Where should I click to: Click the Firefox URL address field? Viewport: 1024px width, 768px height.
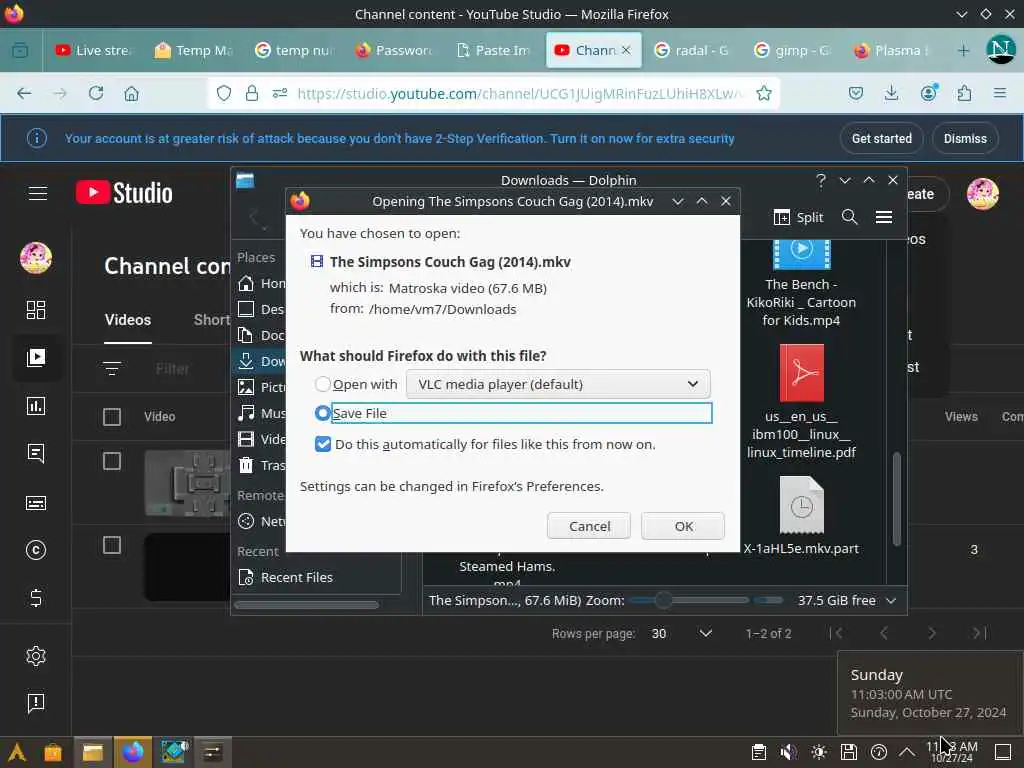click(520, 93)
